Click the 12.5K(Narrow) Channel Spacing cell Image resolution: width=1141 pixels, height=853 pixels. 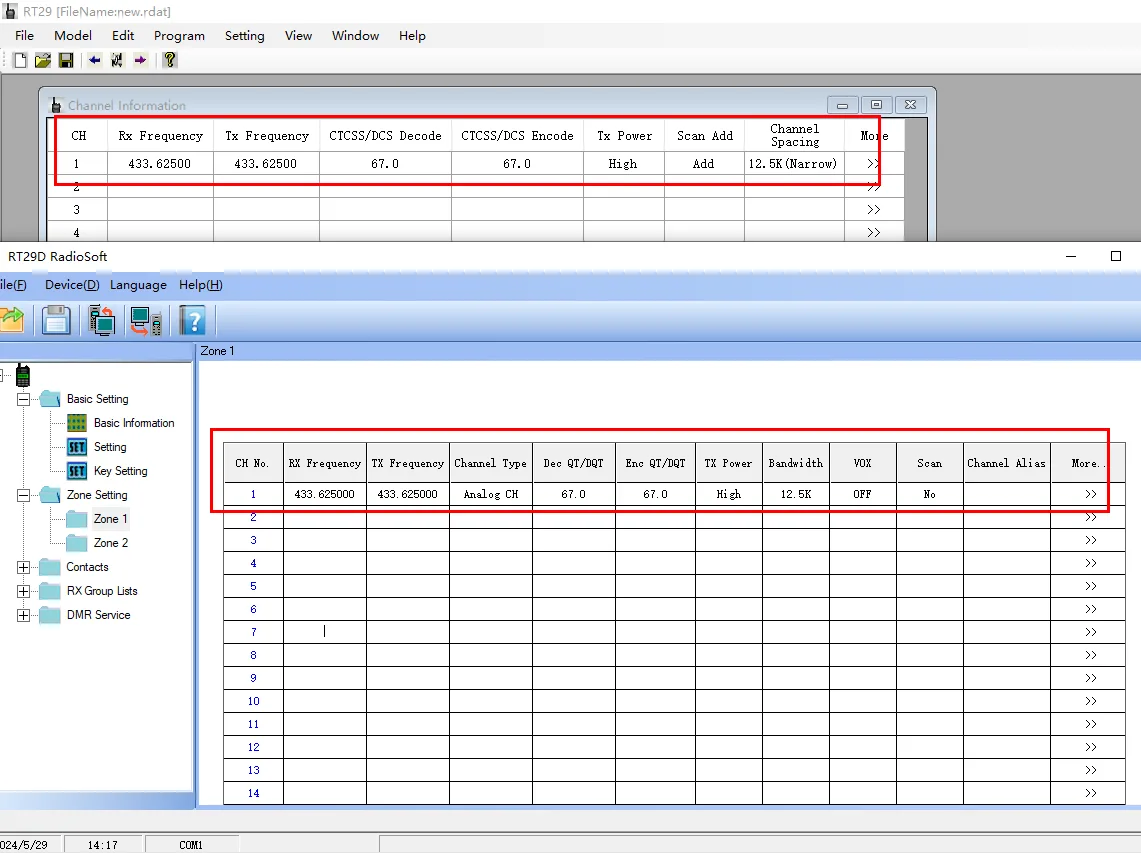(793, 164)
